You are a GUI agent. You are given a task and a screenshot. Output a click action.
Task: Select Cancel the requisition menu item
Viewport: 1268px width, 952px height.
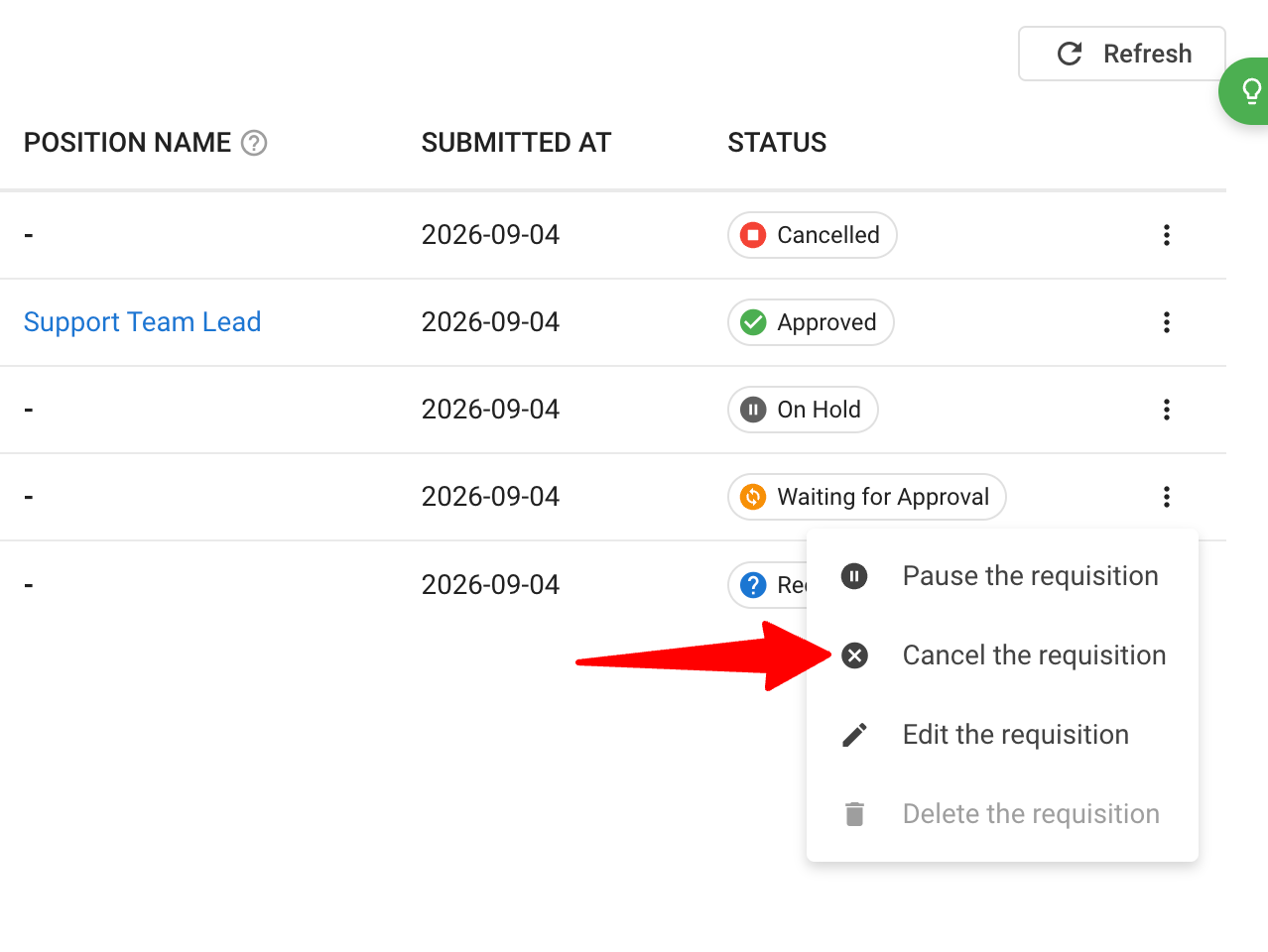point(1002,655)
